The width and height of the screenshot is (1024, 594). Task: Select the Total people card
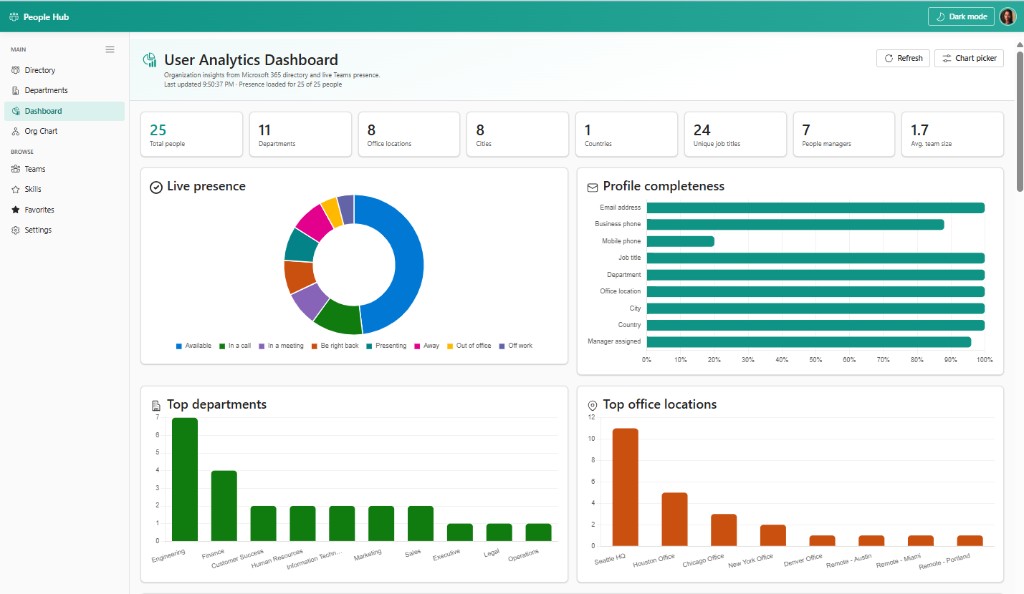pos(191,134)
